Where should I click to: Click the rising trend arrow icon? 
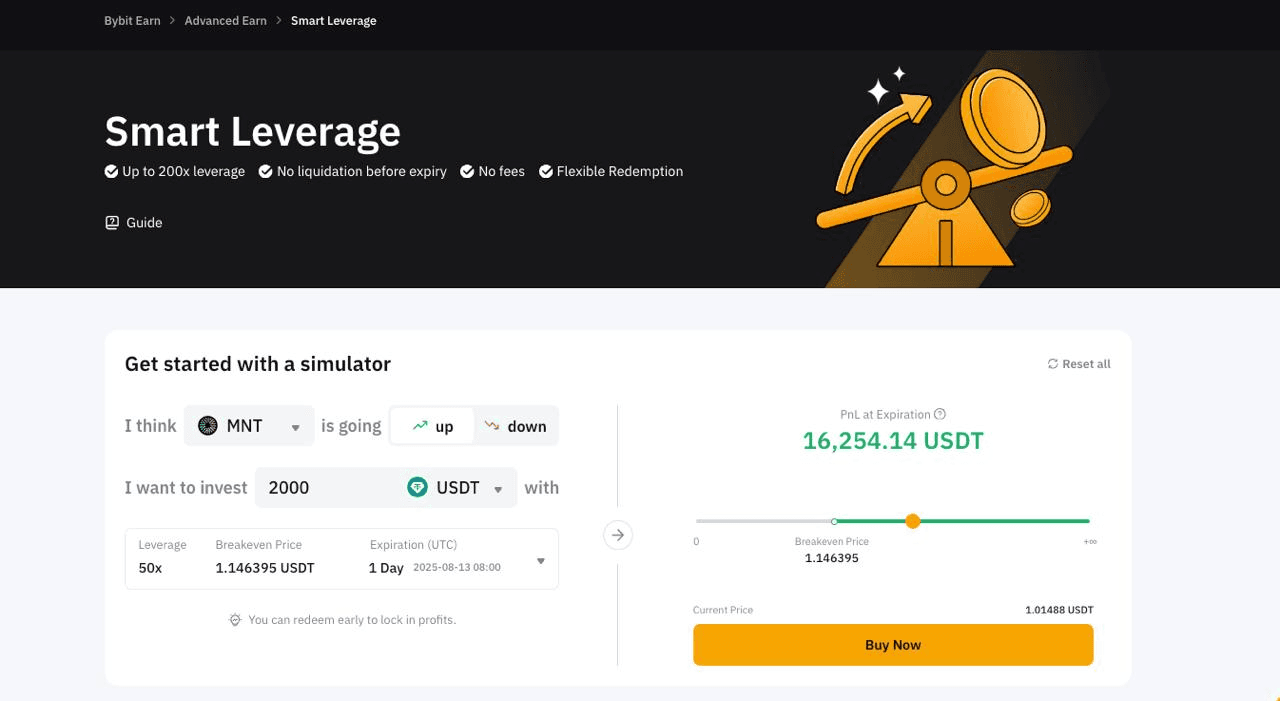pos(420,426)
